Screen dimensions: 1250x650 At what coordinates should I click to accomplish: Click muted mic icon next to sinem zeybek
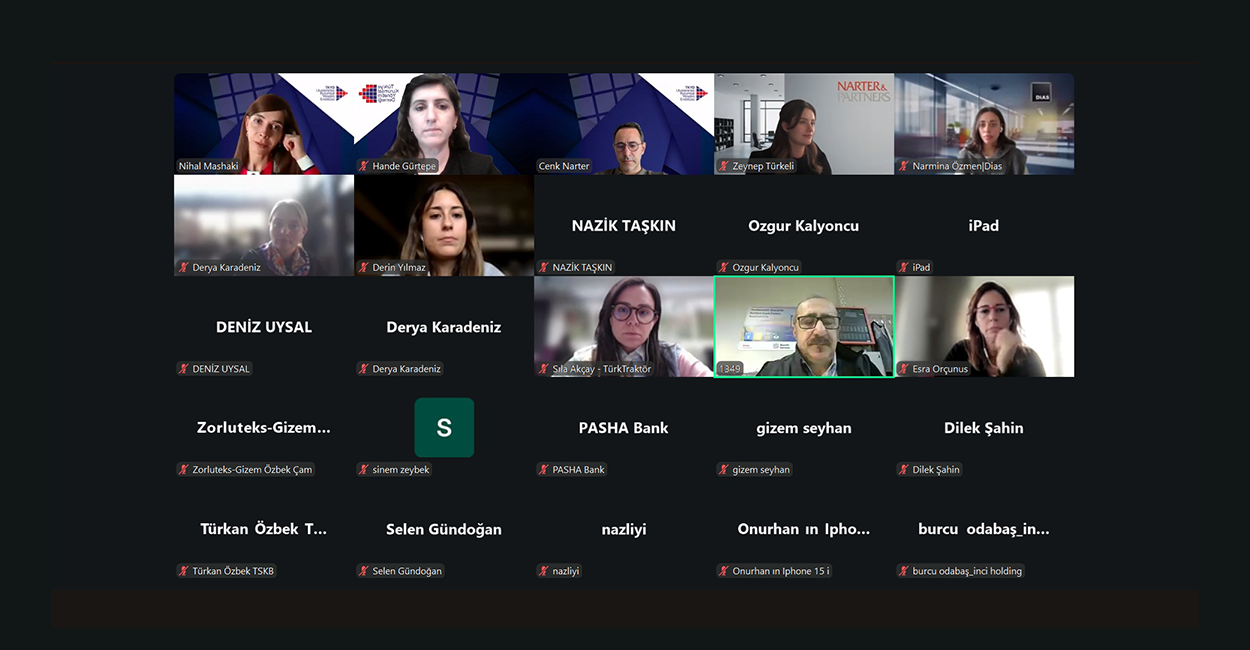[364, 469]
